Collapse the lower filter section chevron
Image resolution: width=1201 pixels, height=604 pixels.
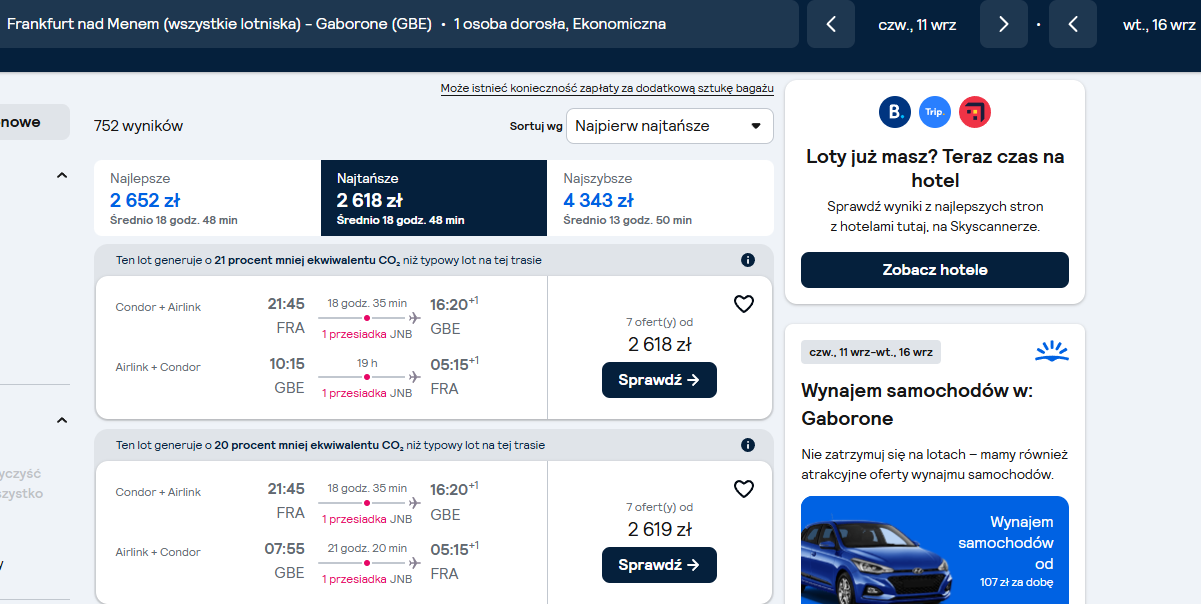point(62,420)
